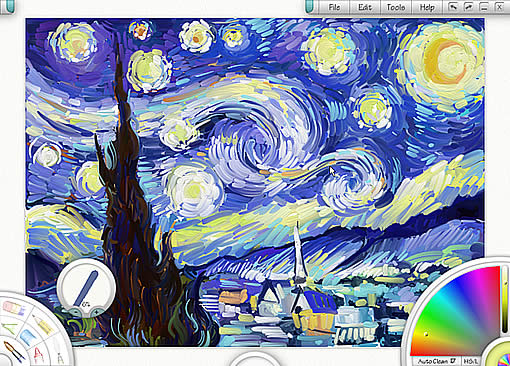Click the luminance slider beside color picker
The height and width of the screenshot is (366, 510).
506,298
